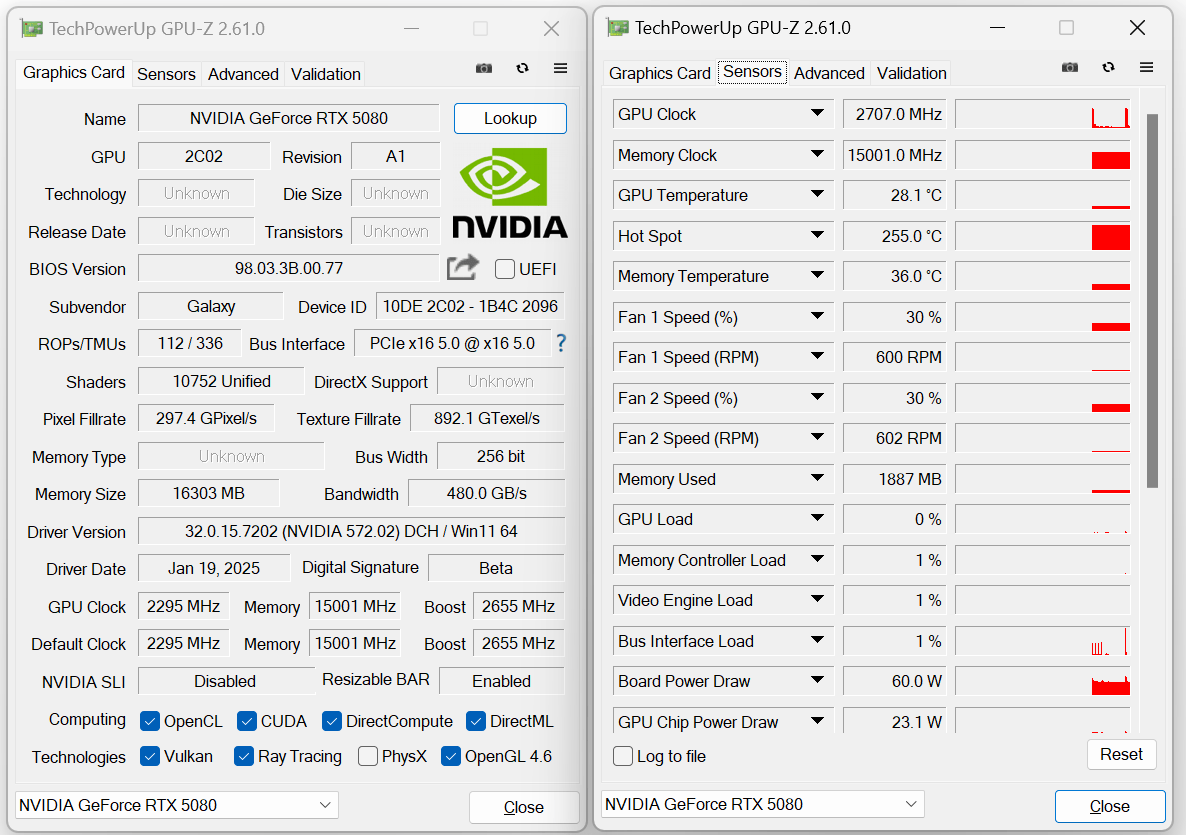Open the hamburger menu in Sensors window
Viewport: 1186px width, 835px height.
[1146, 67]
